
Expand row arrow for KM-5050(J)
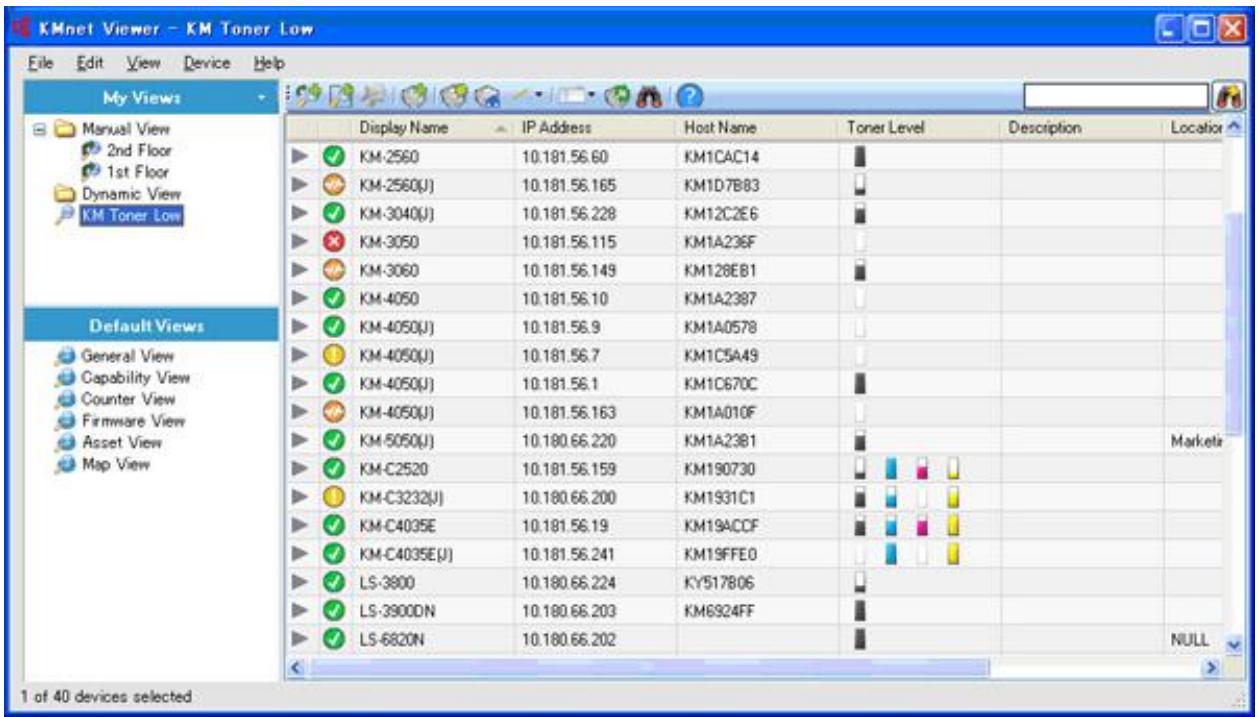click(x=300, y=438)
